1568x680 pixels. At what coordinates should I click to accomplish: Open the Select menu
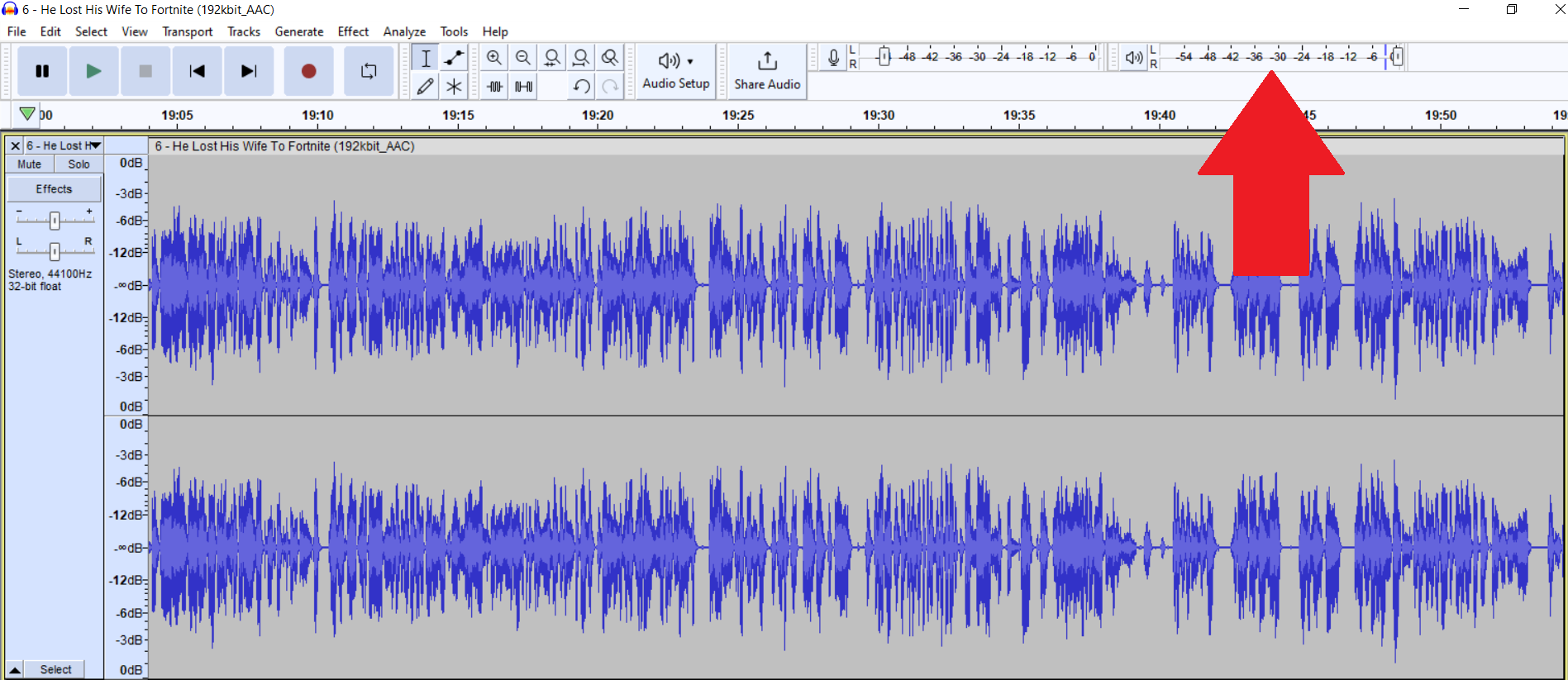point(91,31)
